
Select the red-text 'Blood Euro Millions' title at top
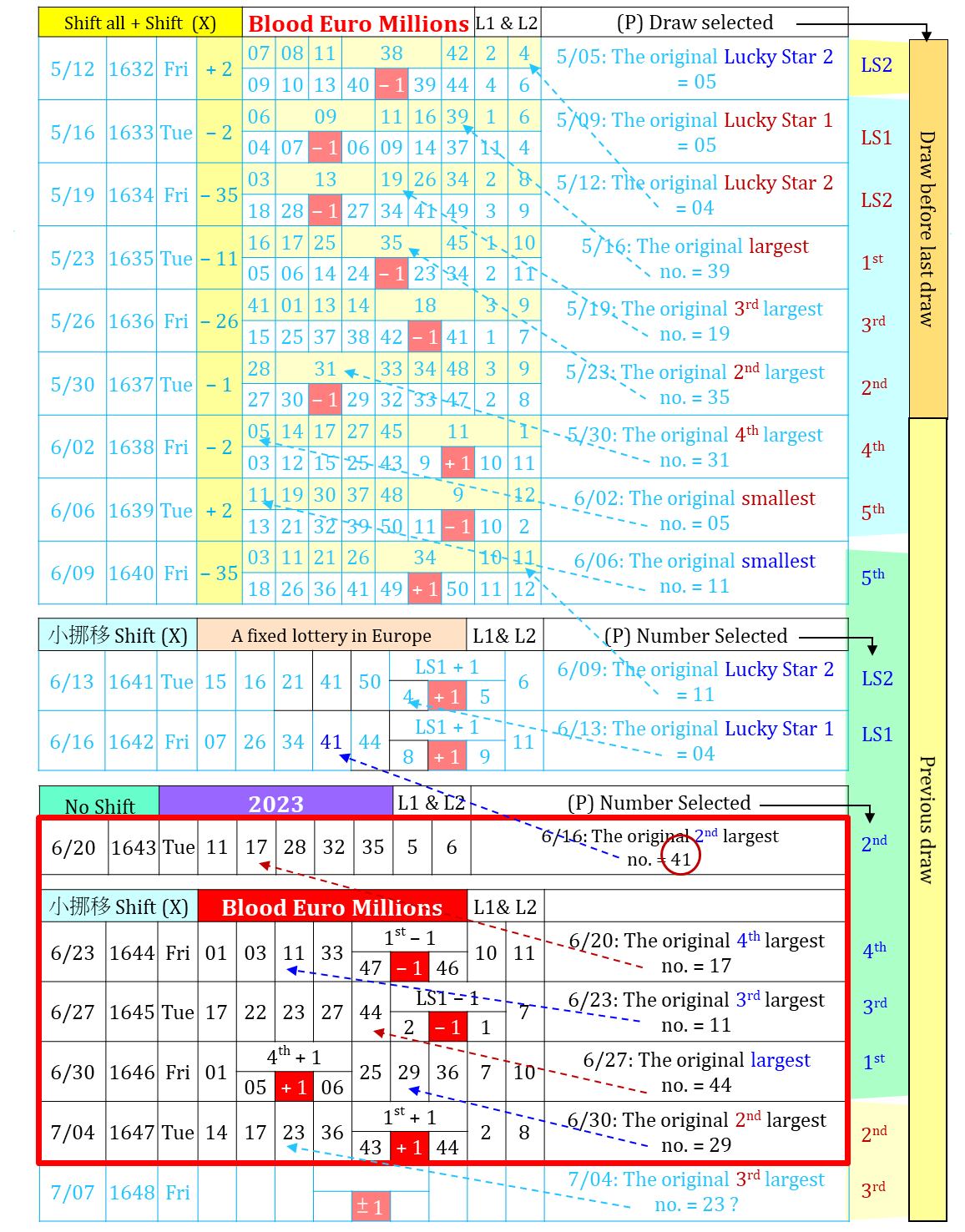pyautogui.click(x=359, y=23)
